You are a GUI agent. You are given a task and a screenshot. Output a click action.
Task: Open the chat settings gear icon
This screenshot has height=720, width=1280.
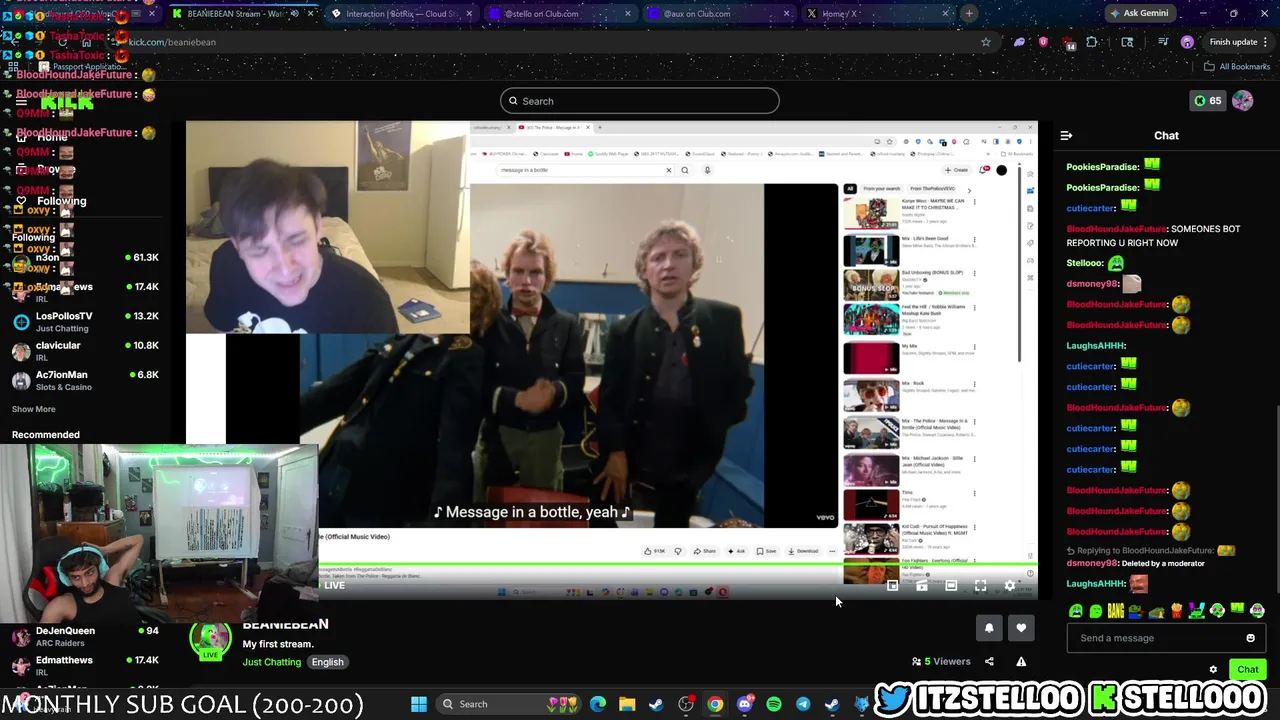[x=1213, y=670]
